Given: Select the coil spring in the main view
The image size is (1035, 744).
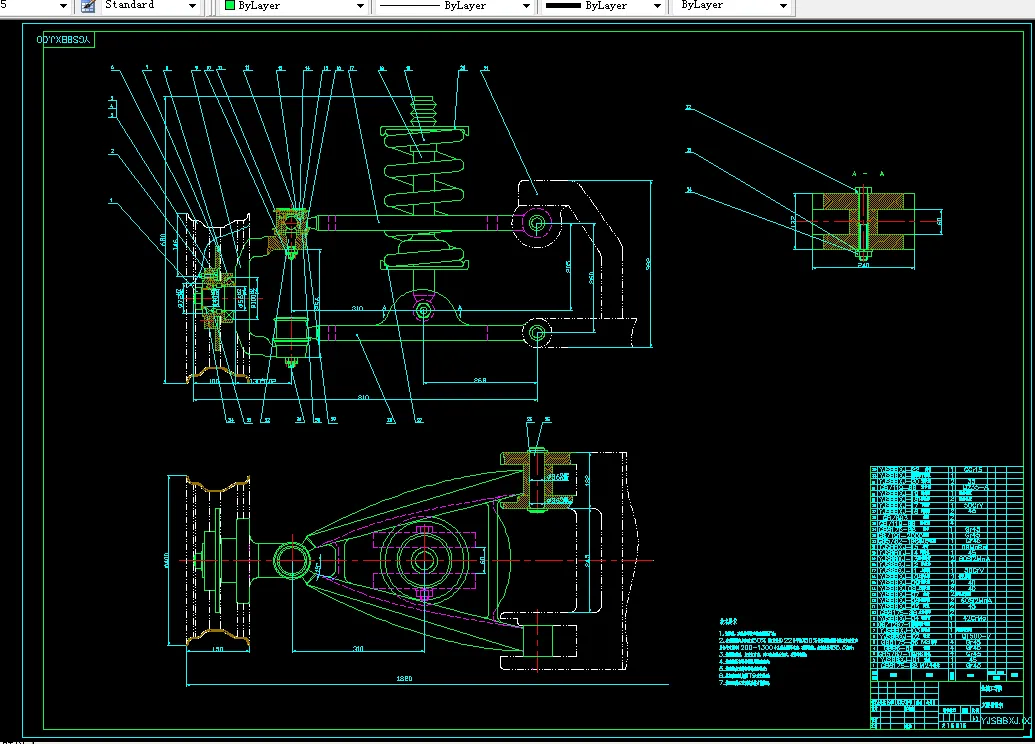Looking at the screenshot, I should (424, 180).
